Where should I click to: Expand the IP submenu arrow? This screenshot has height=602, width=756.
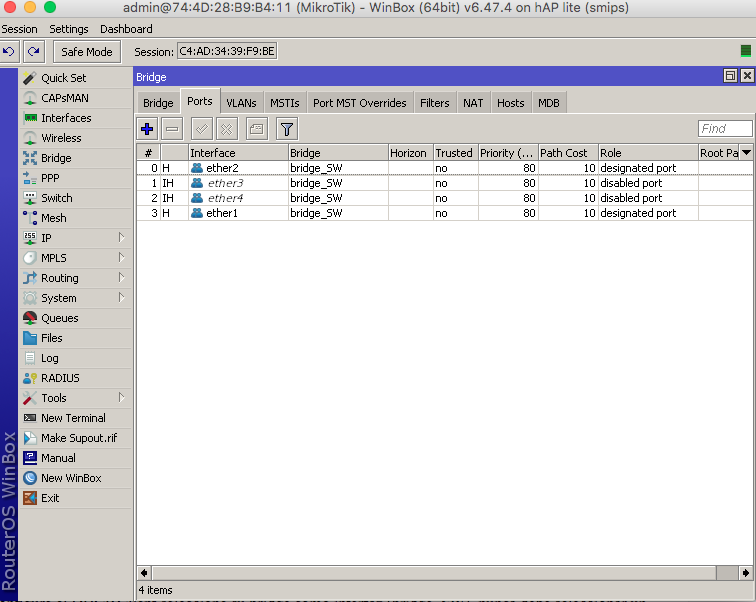coord(122,238)
